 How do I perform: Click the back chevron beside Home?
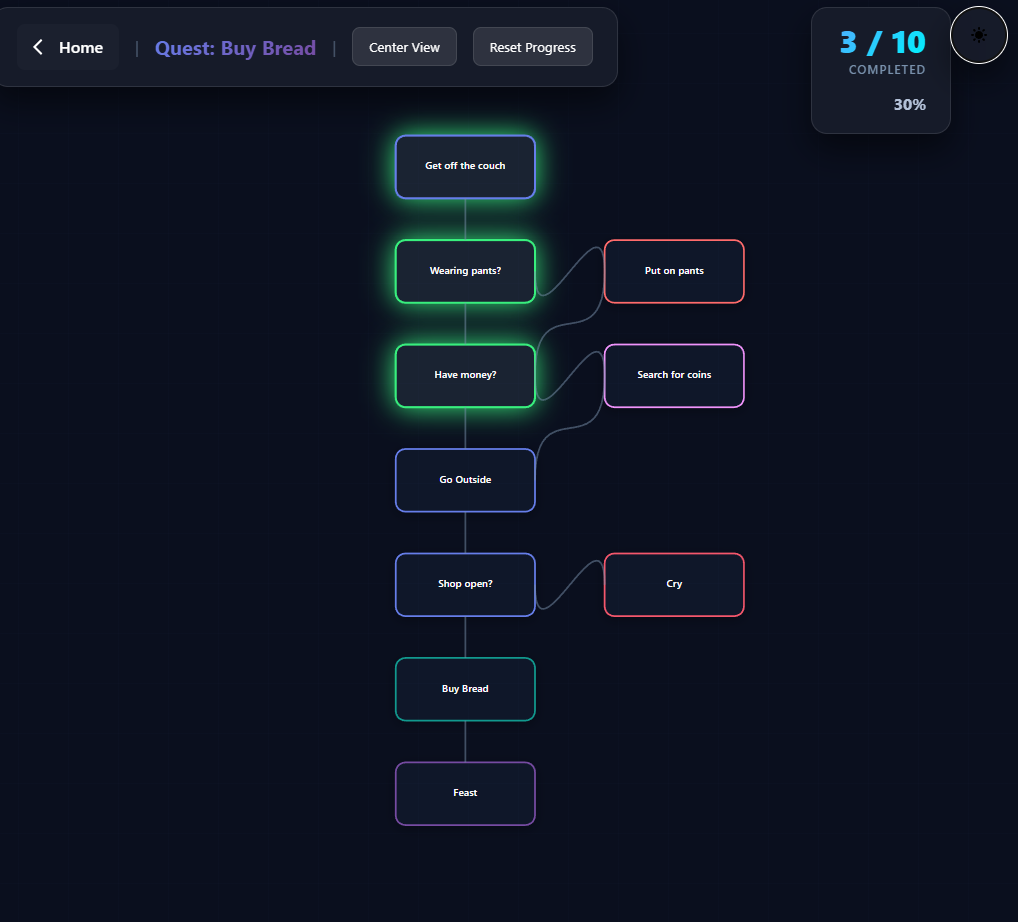click(37, 46)
